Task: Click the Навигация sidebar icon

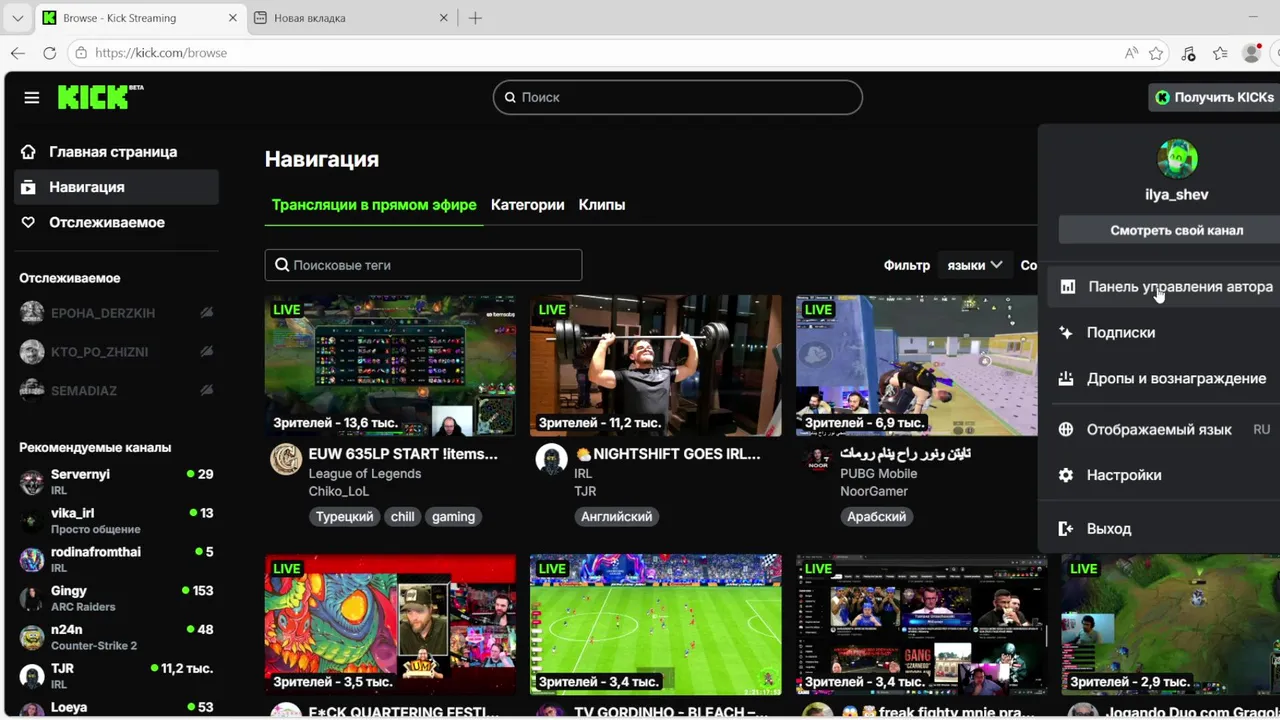Action: [28, 187]
